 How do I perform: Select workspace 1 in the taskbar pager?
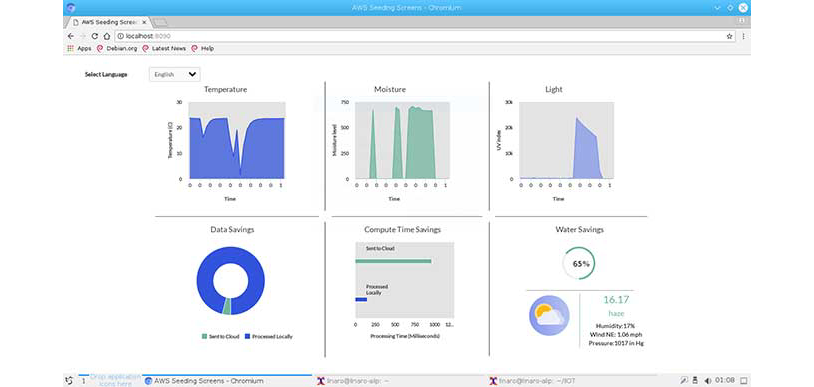83,381
